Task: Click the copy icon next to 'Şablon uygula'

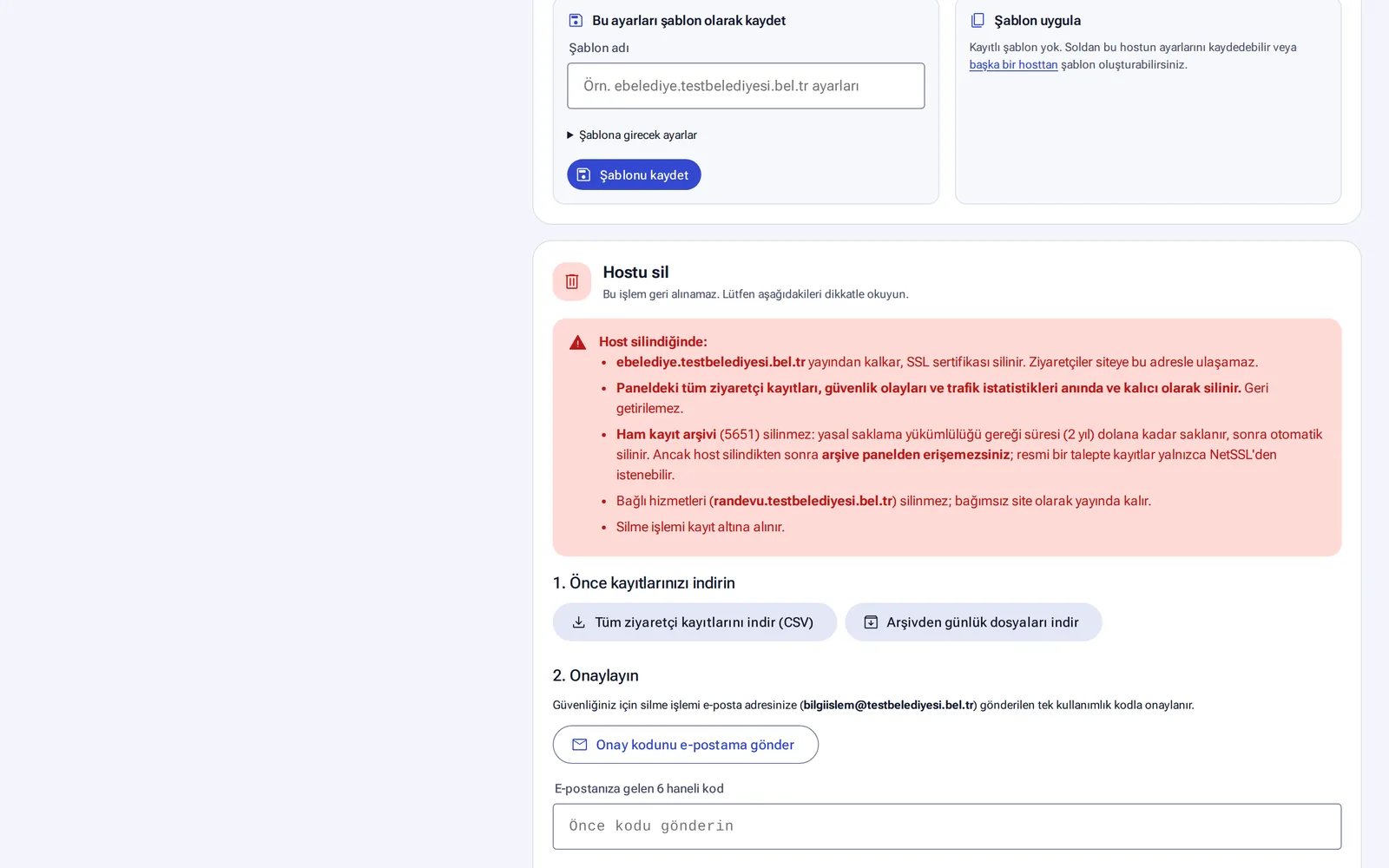Action: (x=978, y=20)
